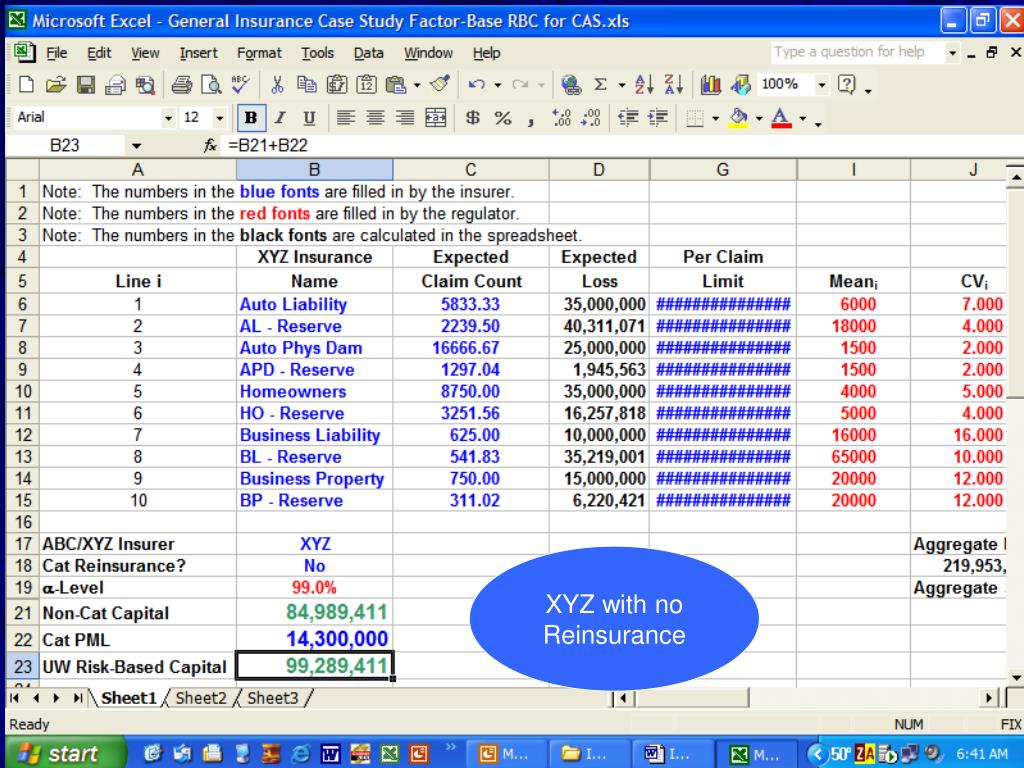
Task: Select row 17 header
Action: tap(23, 544)
